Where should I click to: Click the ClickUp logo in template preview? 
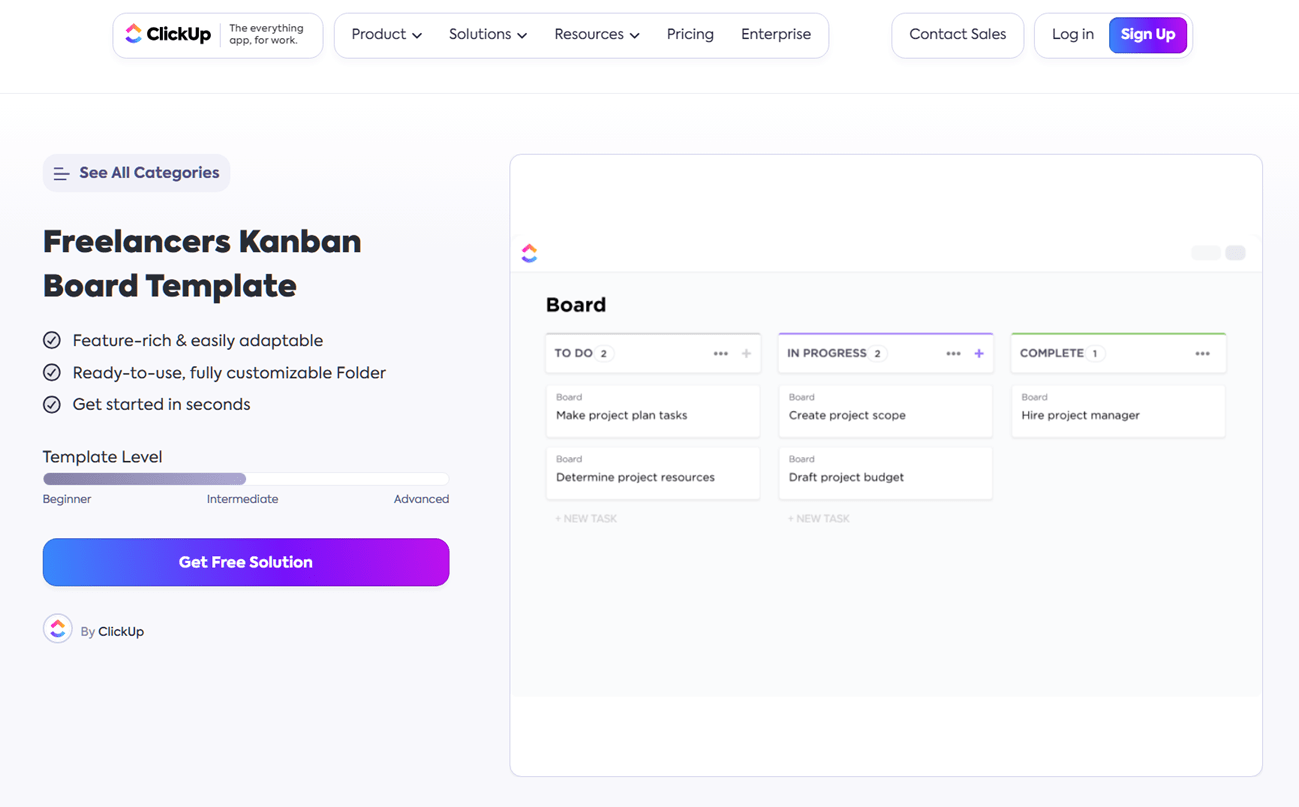(529, 253)
